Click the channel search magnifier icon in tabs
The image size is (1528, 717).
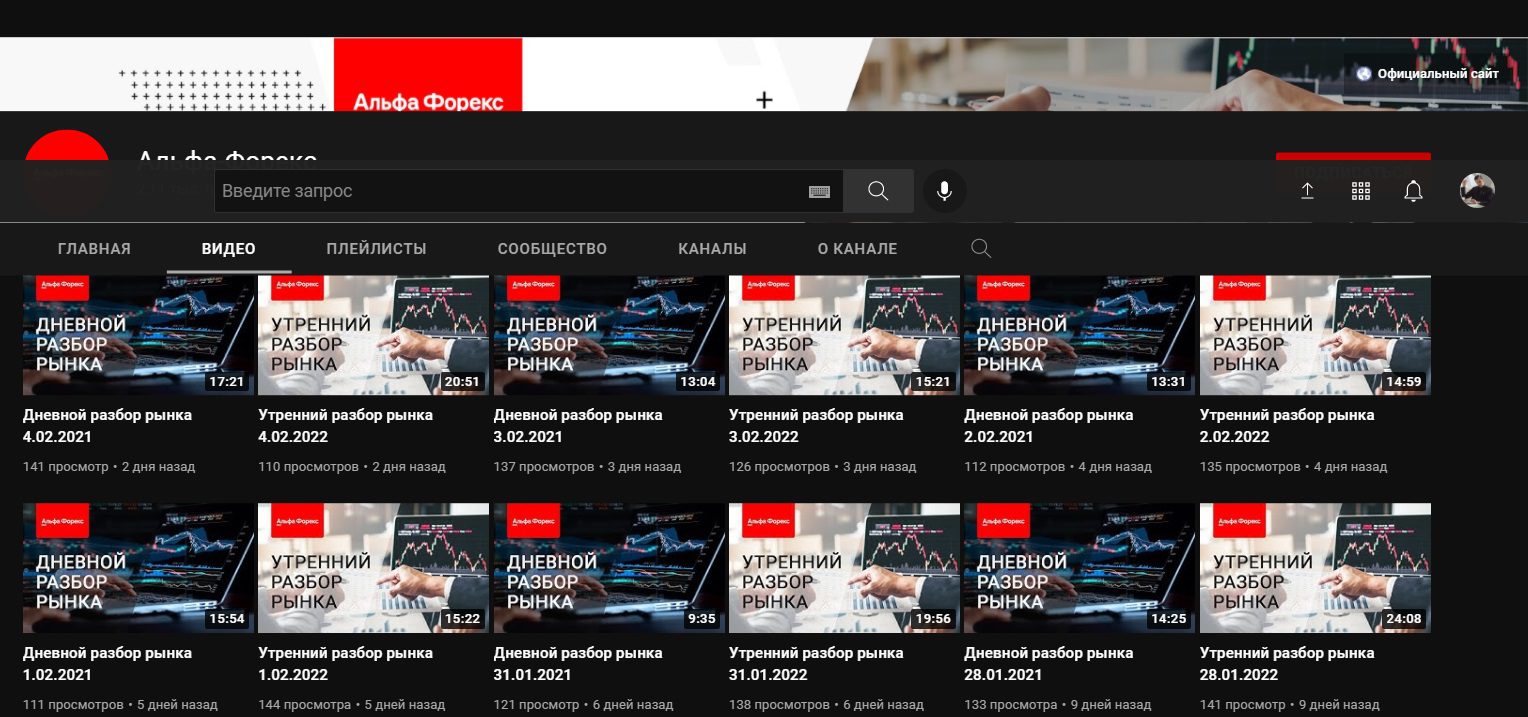click(x=981, y=249)
